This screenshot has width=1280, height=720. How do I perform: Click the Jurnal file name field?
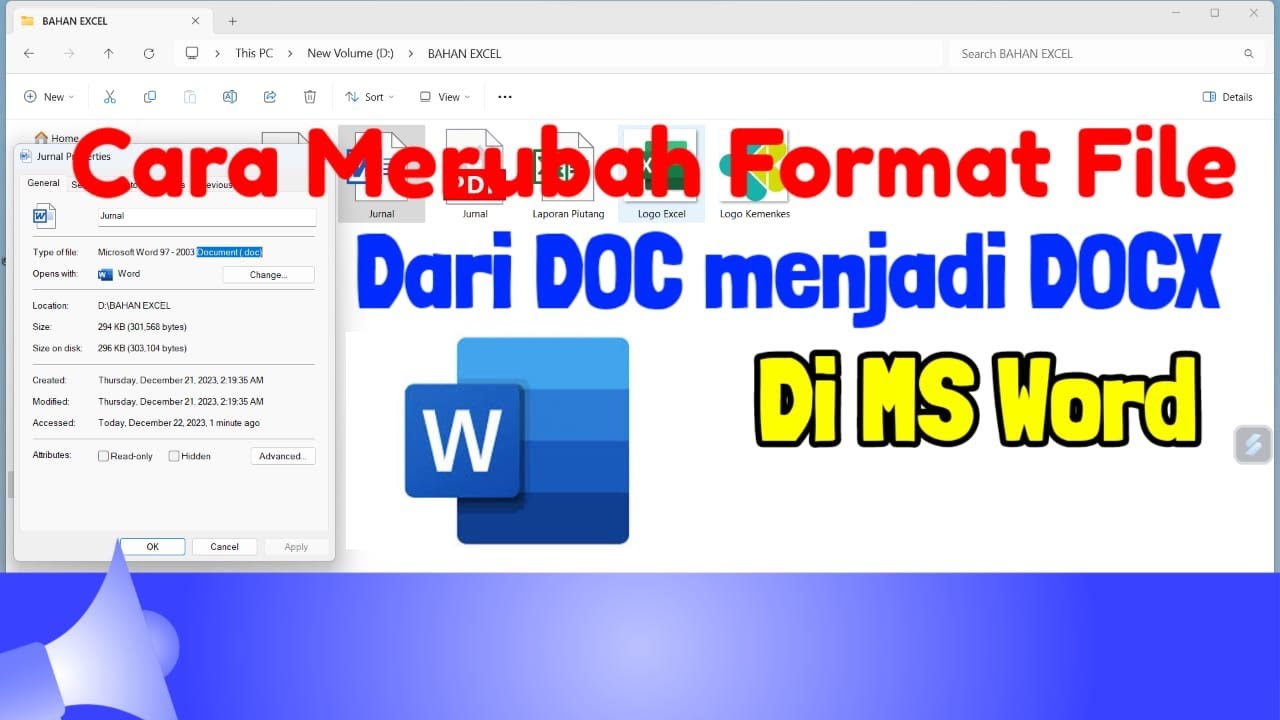point(207,216)
